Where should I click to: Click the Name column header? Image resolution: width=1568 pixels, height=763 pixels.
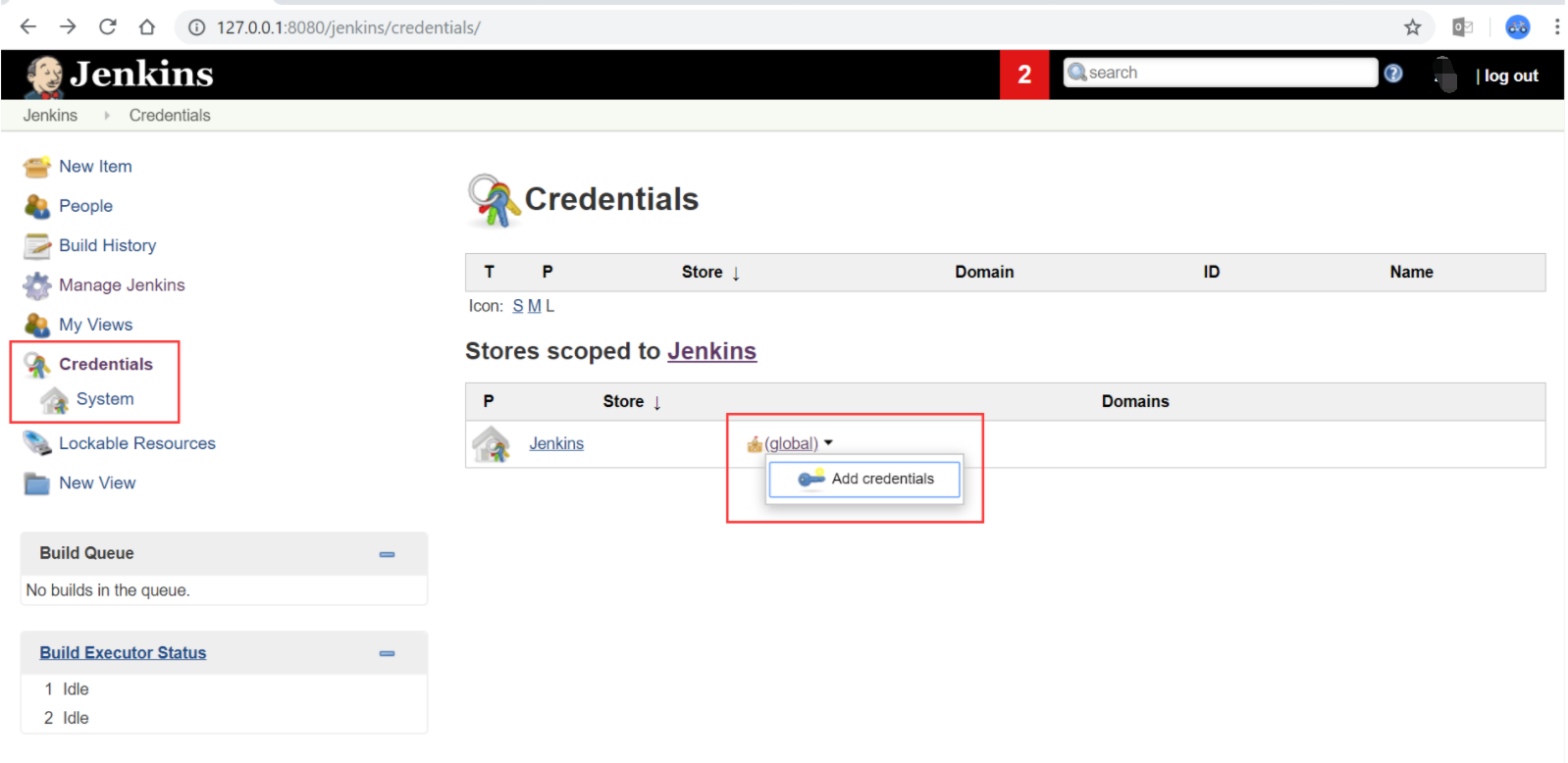[1411, 273]
